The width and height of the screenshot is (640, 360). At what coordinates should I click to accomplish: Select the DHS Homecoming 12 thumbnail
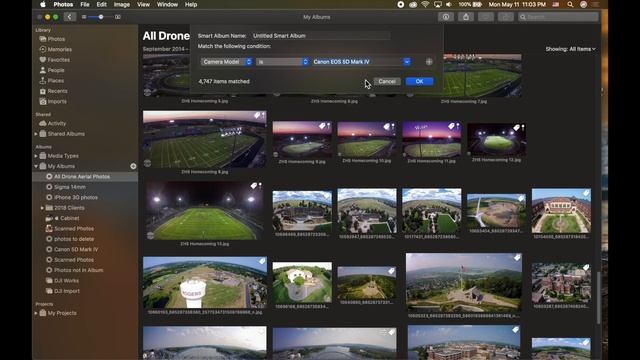496,140
